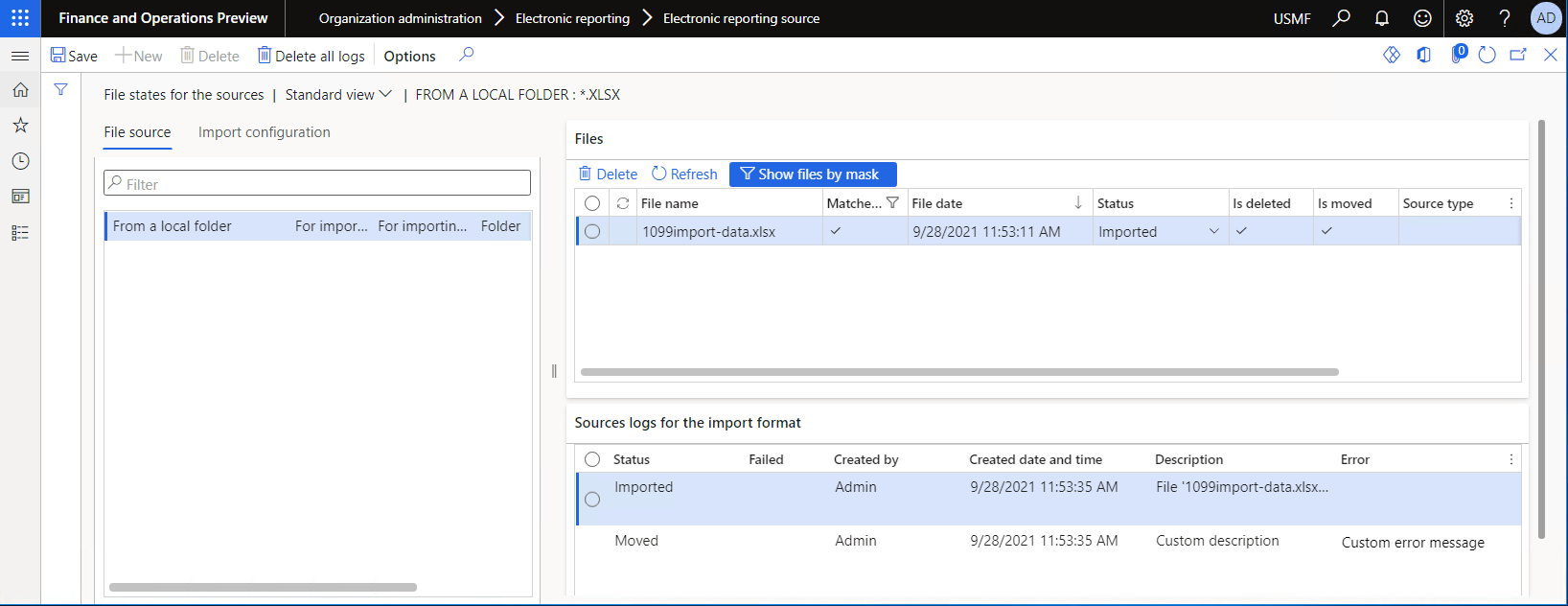Open the notifications bell
Image resolution: width=1568 pixels, height=606 pixels.
point(1382,18)
